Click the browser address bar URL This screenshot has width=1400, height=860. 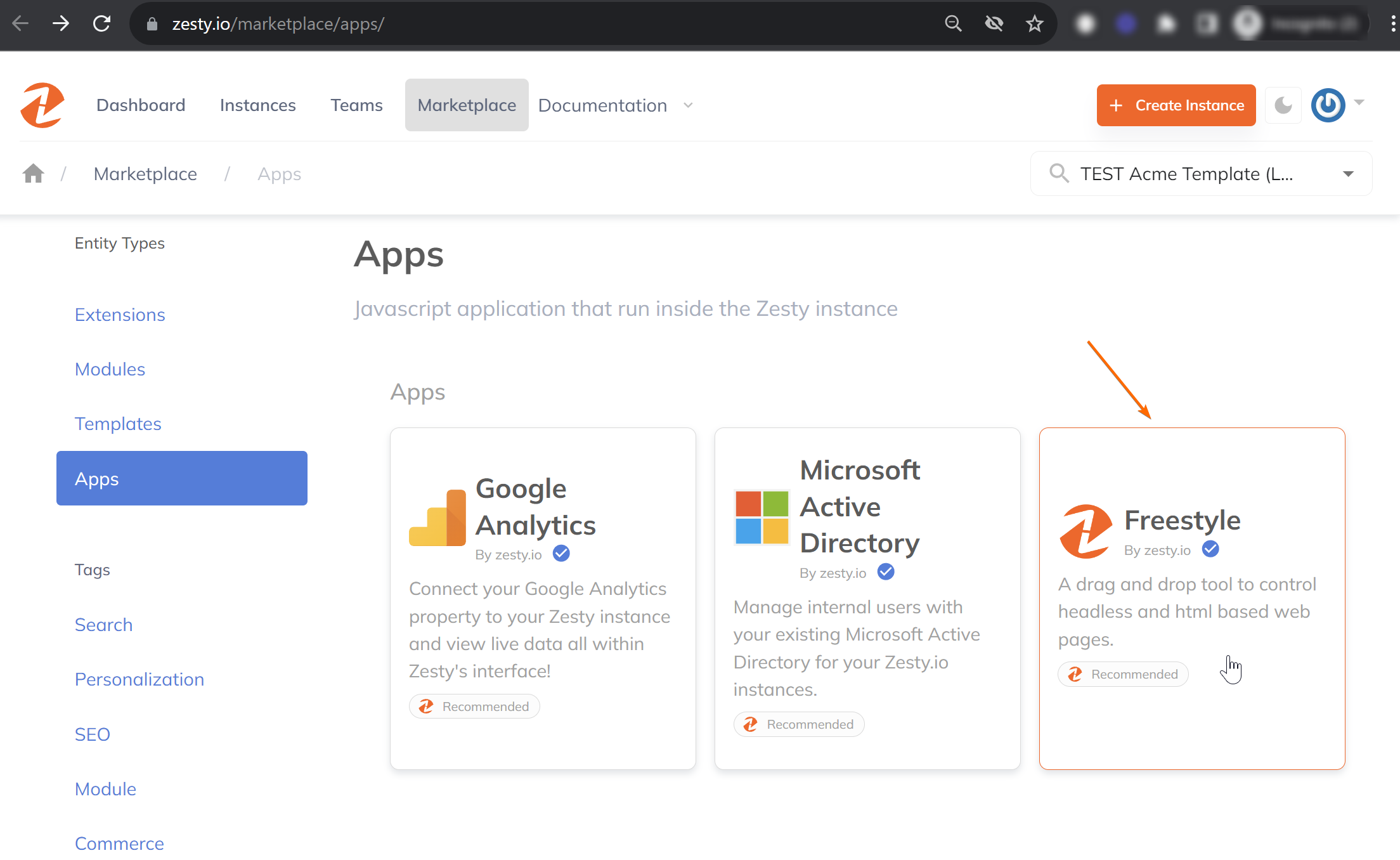[278, 24]
